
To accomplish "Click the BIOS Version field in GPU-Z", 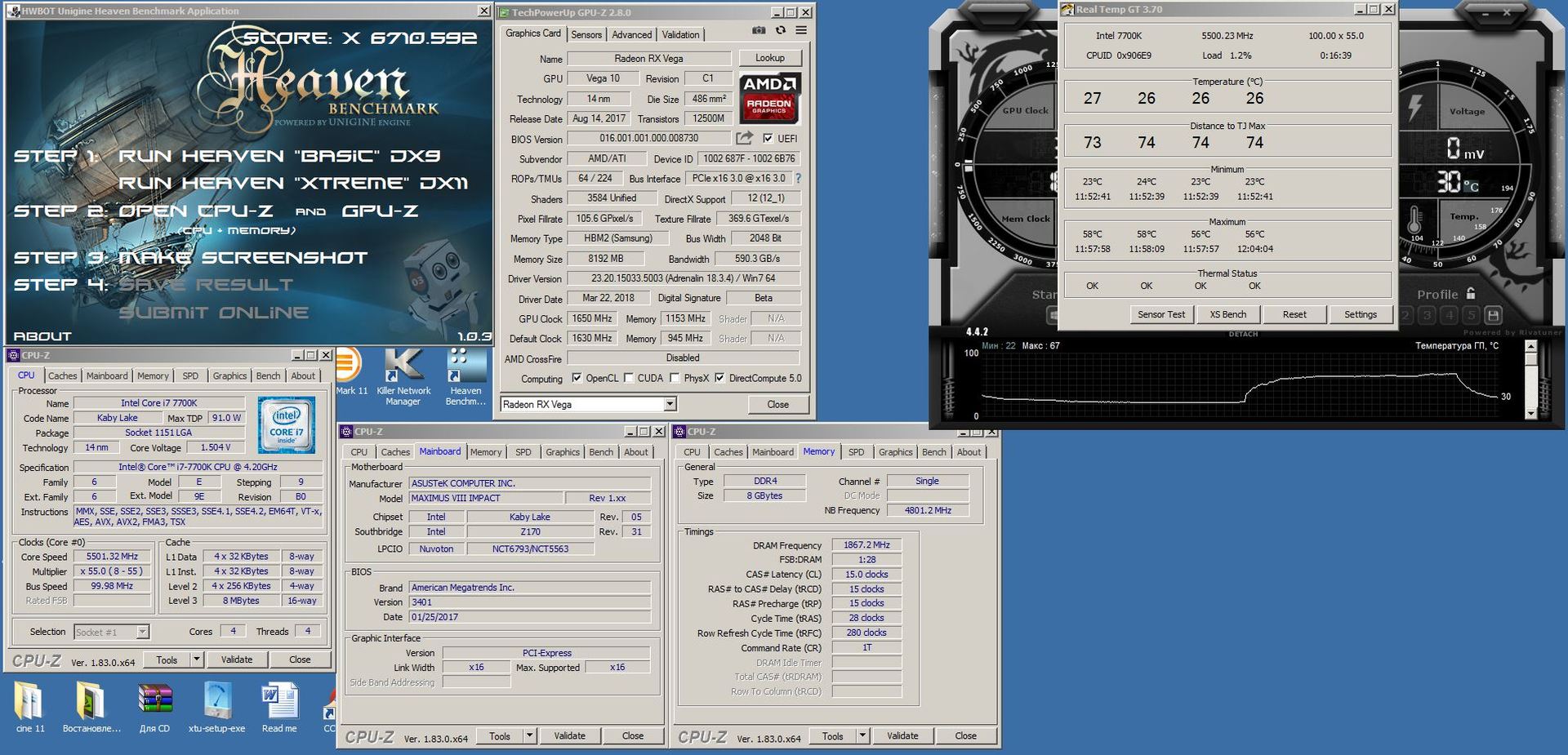I will [649, 139].
